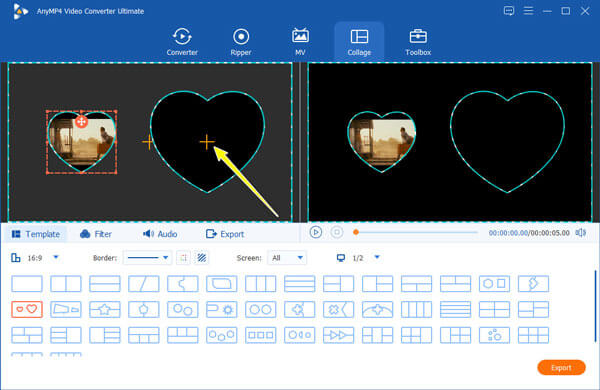Open the border background pattern icon

pos(202,258)
